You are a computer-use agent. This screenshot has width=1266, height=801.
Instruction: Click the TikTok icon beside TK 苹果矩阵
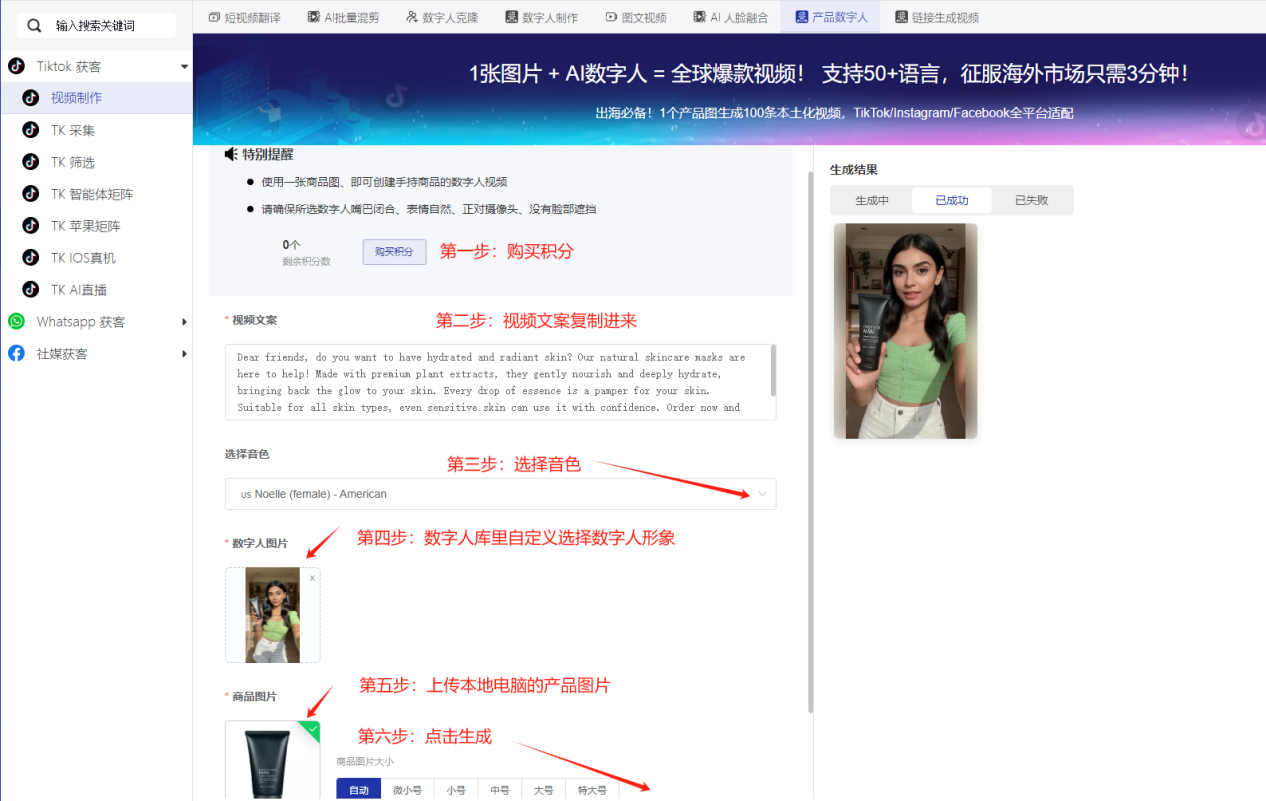pos(31,226)
